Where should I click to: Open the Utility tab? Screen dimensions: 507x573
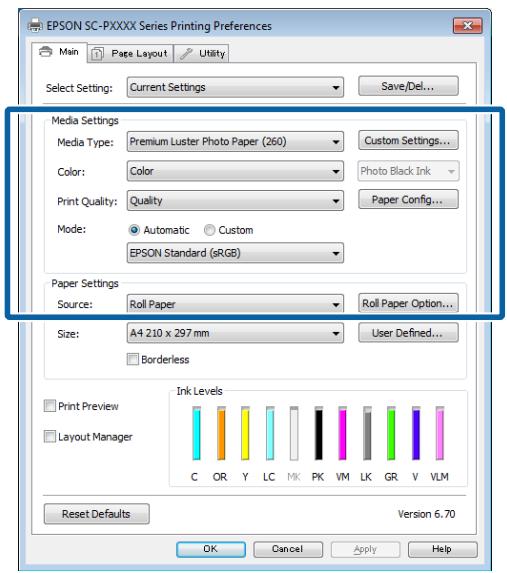pos(201,54)
